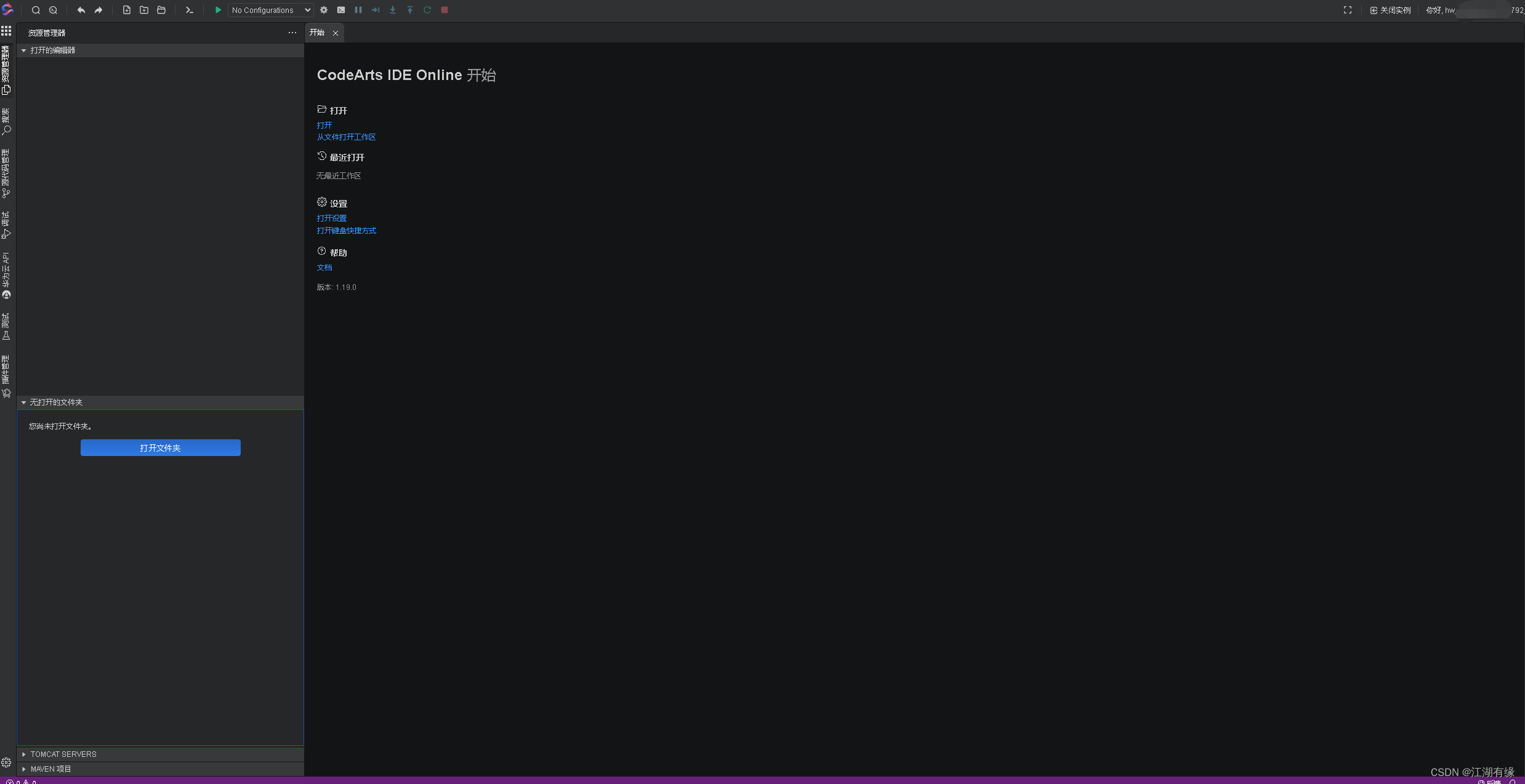1525x784 pixels.
Task: Select the 资源管理器 explorer sidebar tab
Action: coord(6,71)
